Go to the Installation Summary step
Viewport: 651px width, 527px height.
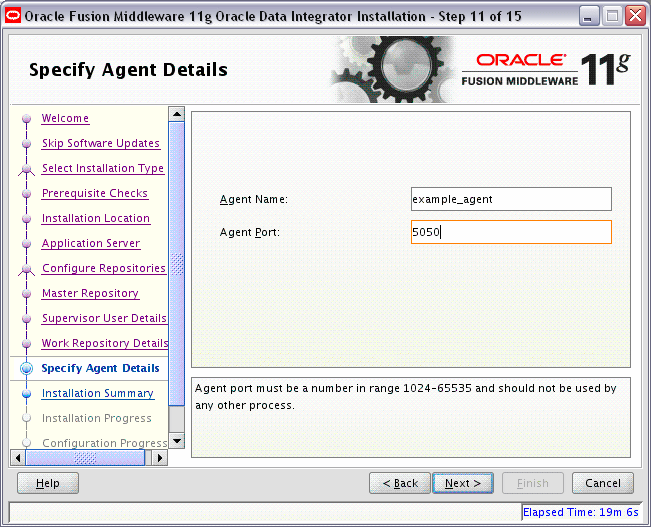tap(98, 393)
